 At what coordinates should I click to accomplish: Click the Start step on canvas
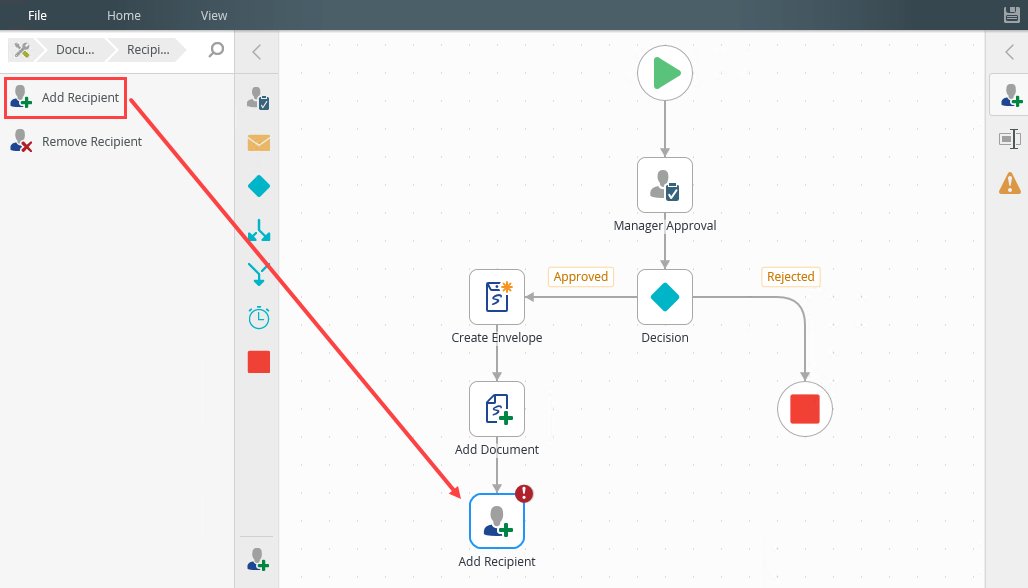tap(665, 73)
